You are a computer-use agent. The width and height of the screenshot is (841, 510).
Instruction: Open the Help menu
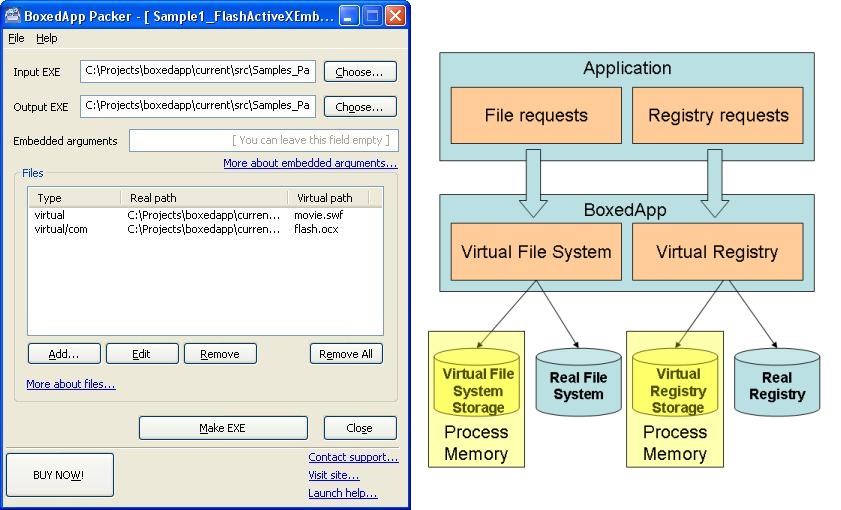click(x=47, y=38)
